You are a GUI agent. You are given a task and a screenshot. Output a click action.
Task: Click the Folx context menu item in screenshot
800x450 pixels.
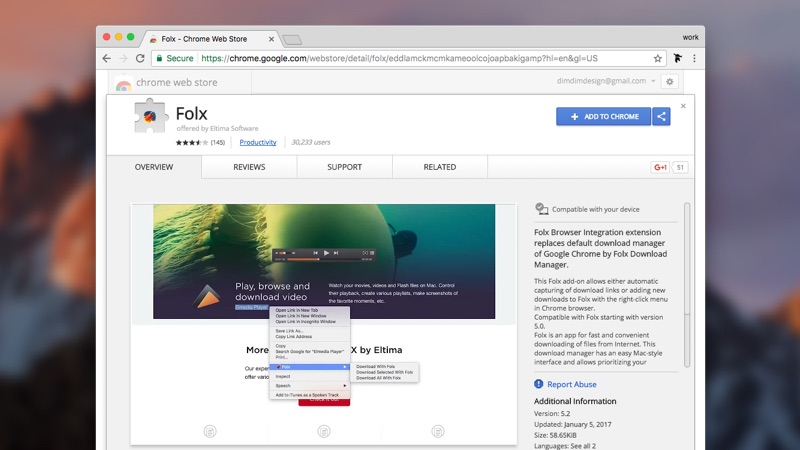309,367
